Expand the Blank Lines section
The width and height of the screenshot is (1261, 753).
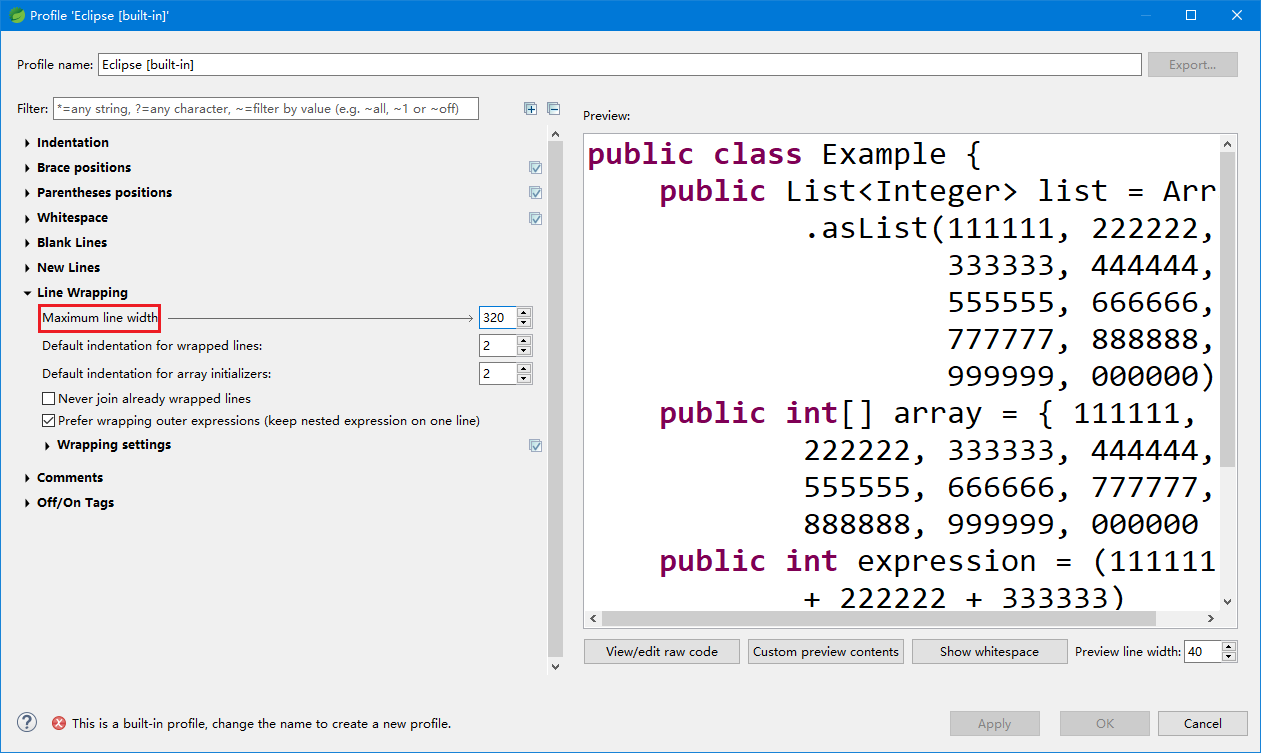28,243
